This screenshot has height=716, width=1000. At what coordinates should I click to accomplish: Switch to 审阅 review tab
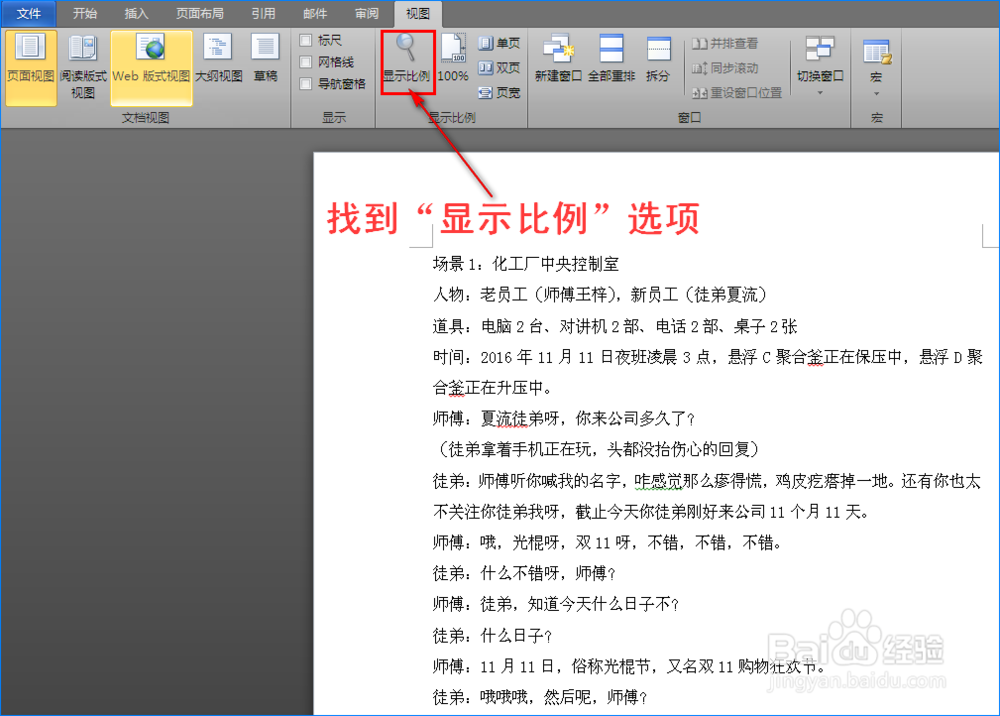(x=367, y=13)
